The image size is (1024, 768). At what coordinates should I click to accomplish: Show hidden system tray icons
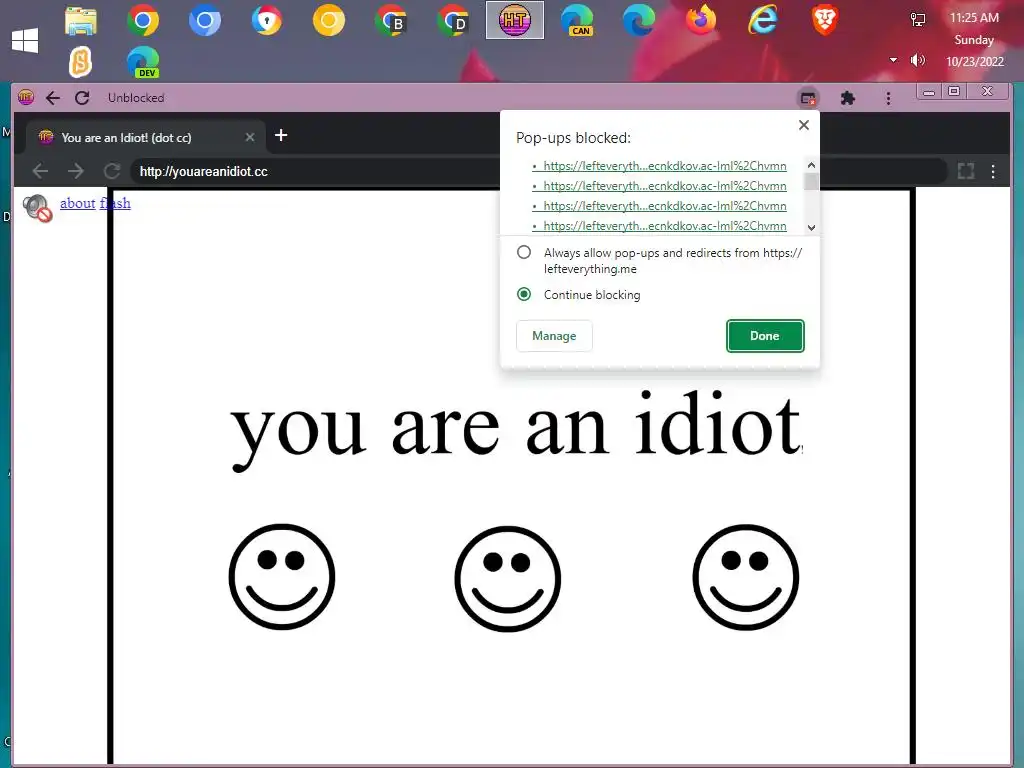click(893, 60)
